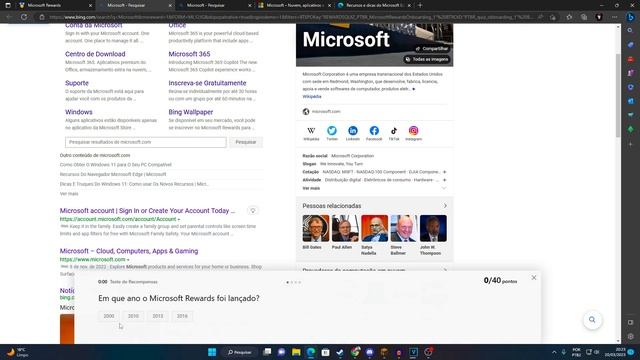
Task: Select answer 2010 in the quiz
Action: [133, 316]
